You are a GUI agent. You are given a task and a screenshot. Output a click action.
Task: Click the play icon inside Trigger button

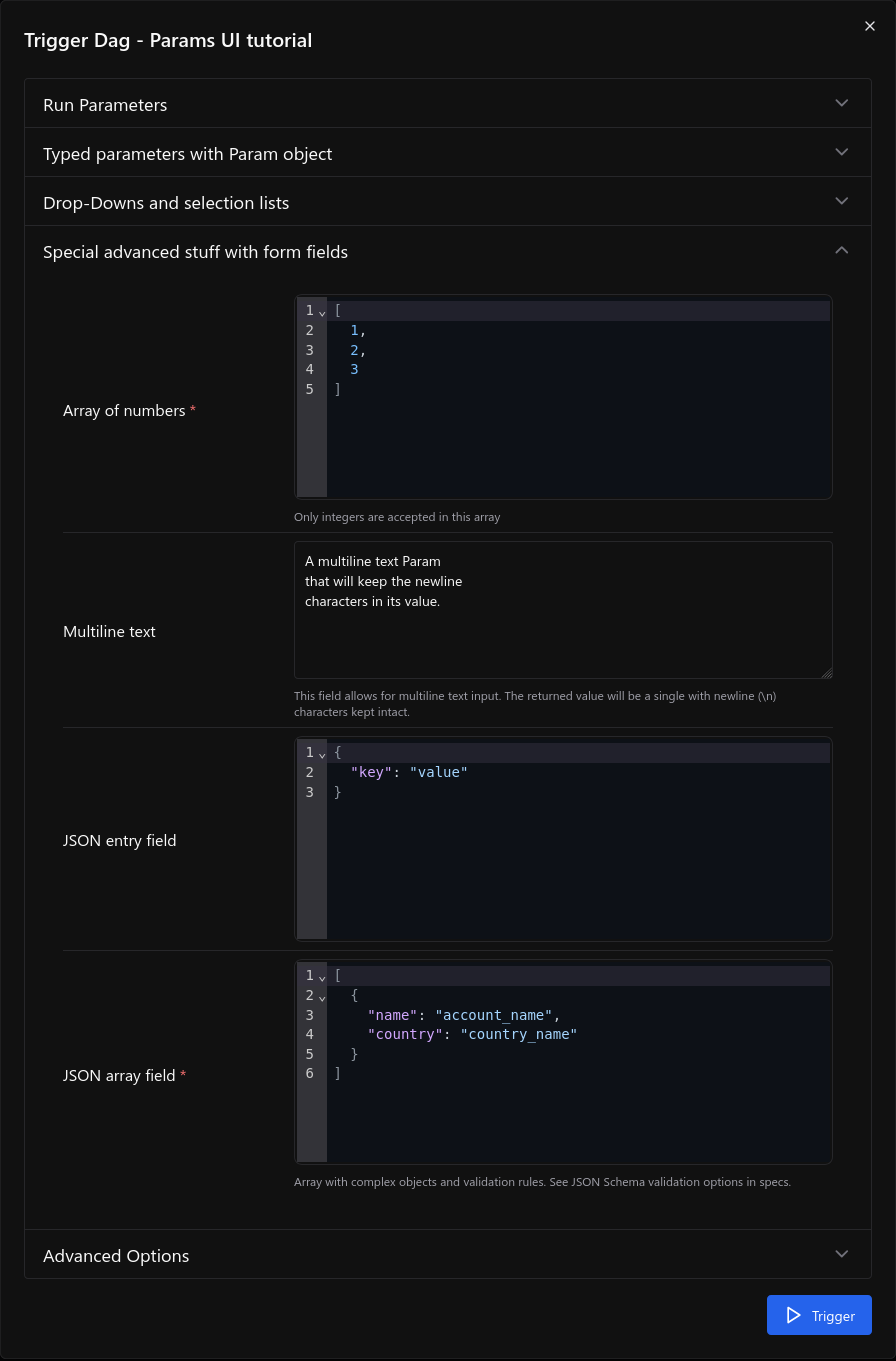793,1315
